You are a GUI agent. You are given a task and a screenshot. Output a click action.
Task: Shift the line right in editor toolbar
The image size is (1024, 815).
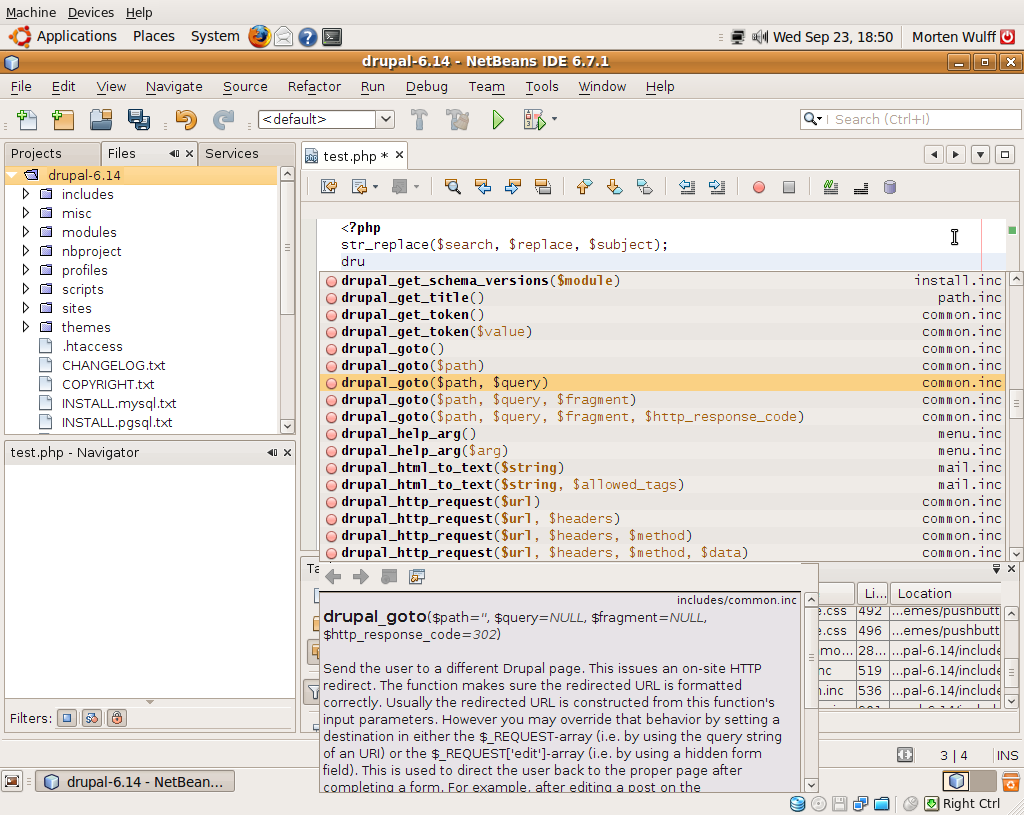coord(716,187)
